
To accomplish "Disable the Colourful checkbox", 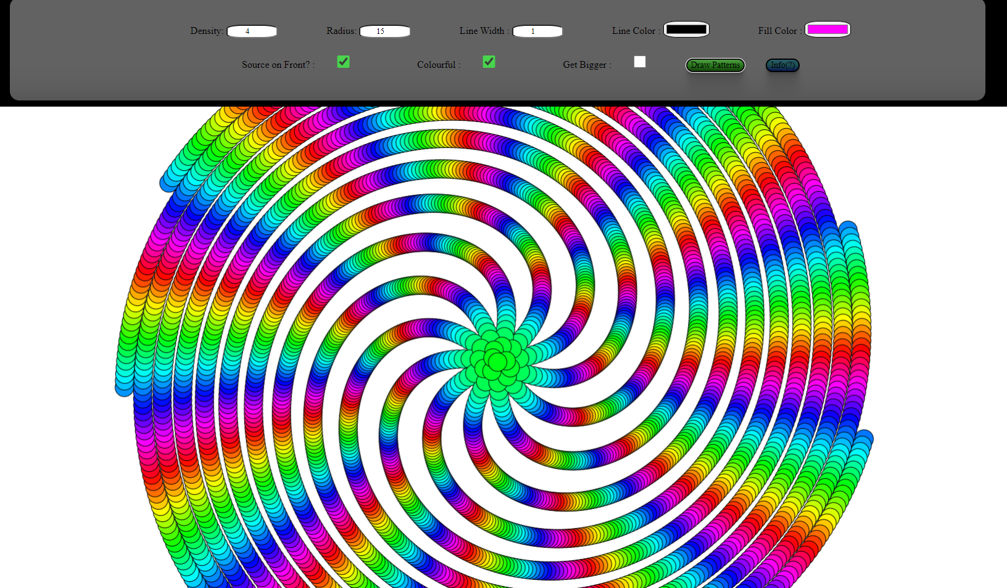I will tap(489, 62).
